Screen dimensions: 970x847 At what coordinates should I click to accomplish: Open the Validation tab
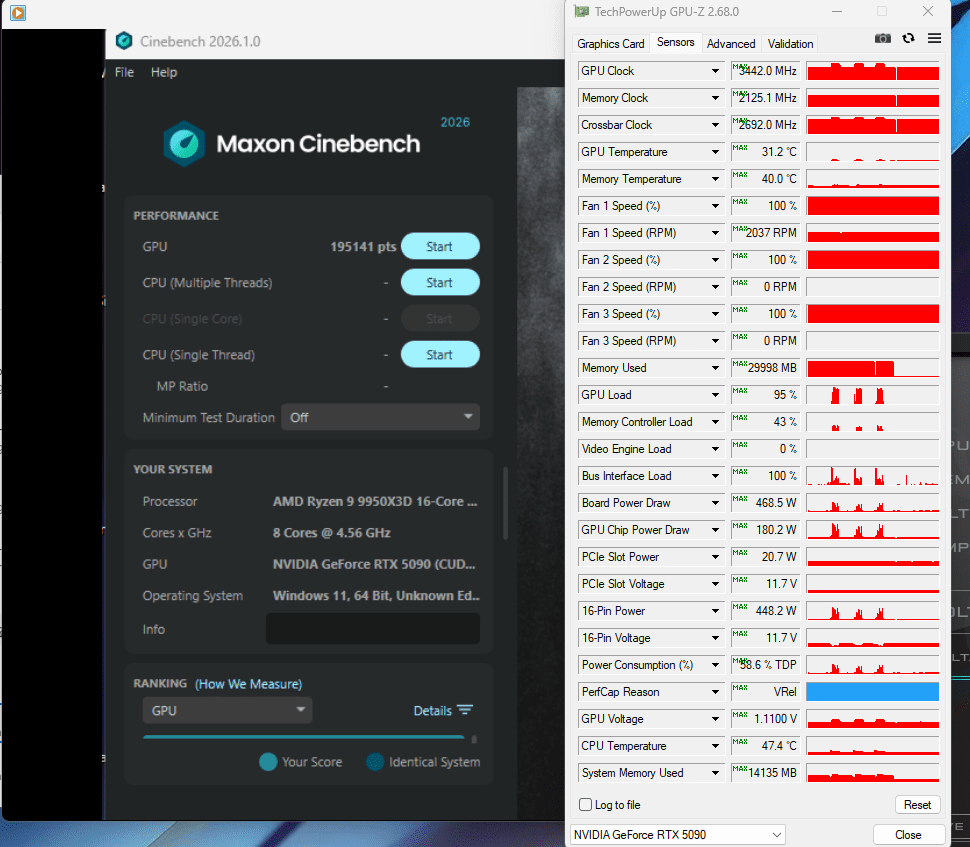[790, 44]
